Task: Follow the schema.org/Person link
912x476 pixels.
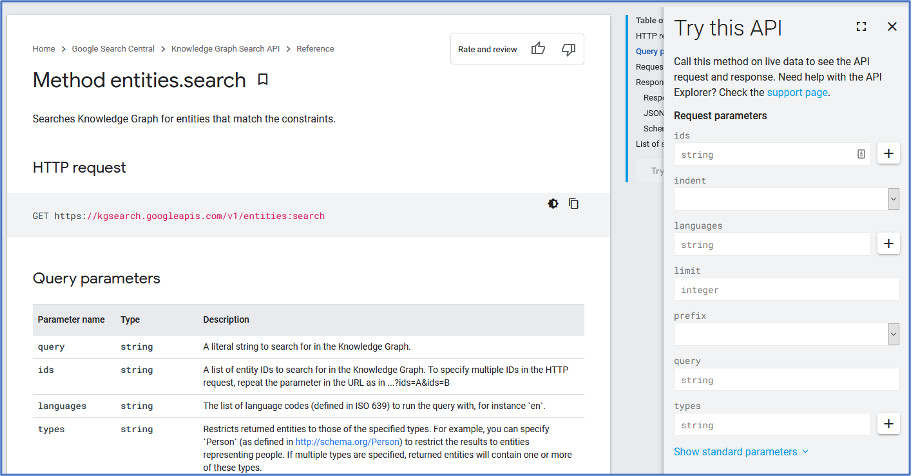Action: pos(348,442)
